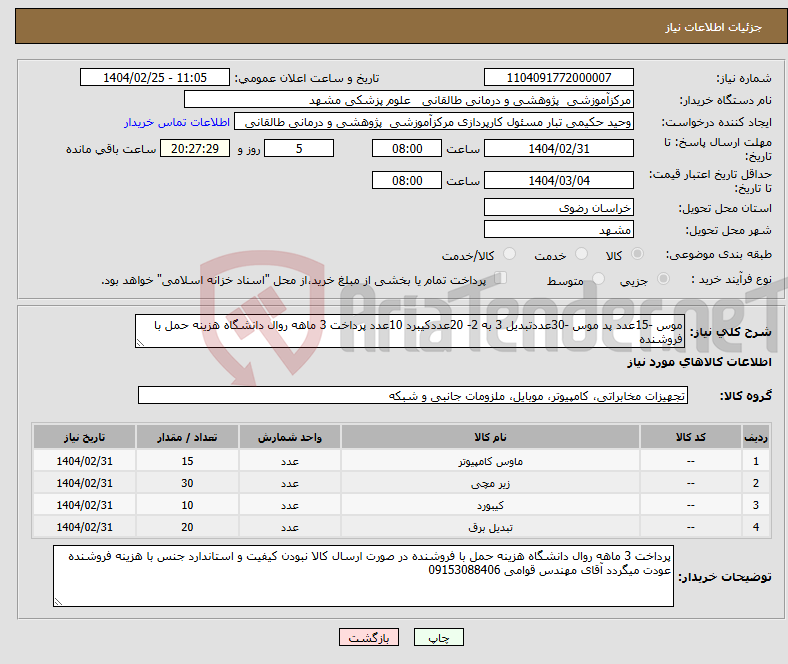
Task: Click quantity 10 in the کیبورد row
Action: [x=187, y=505]
